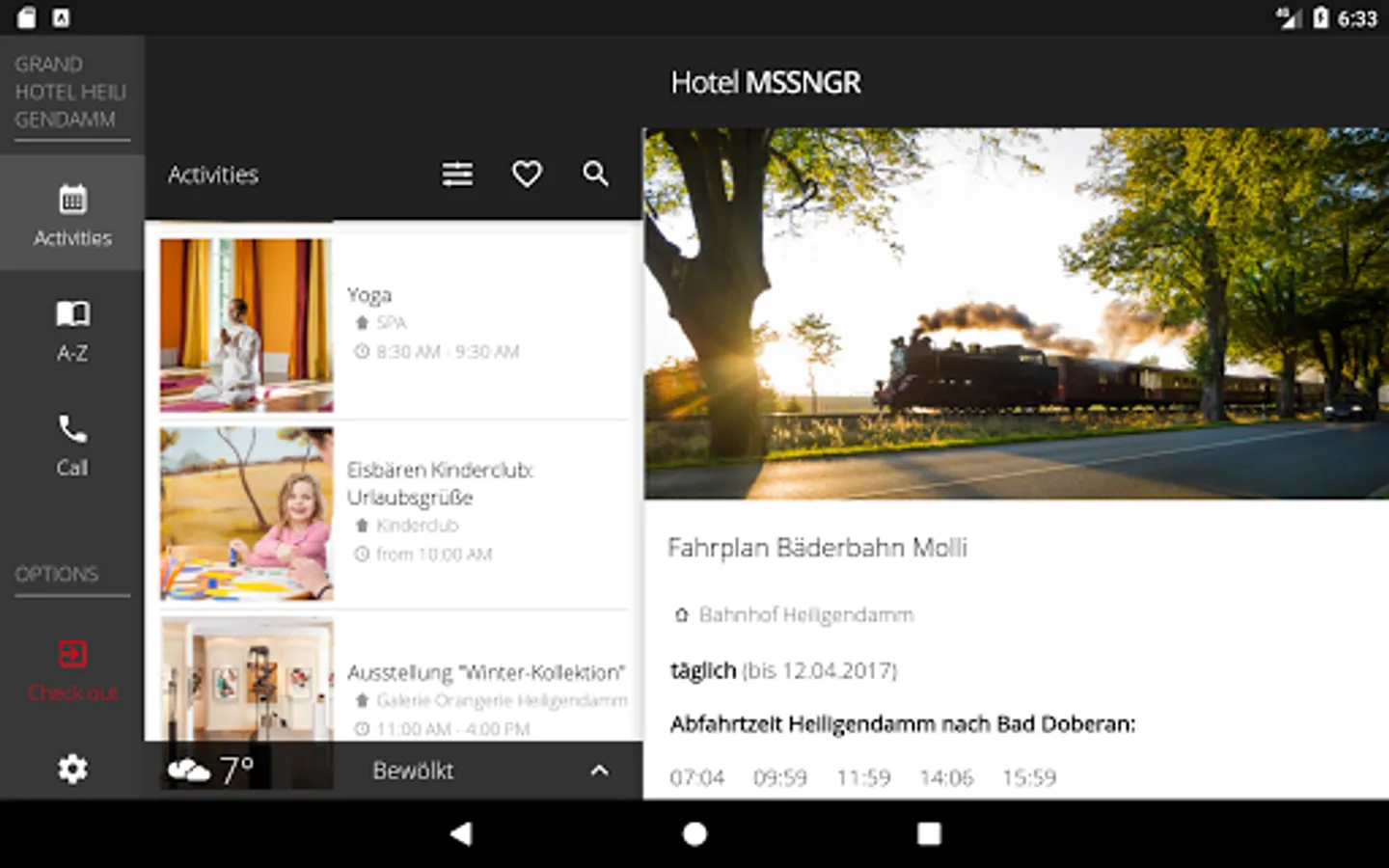Open the A-Z book icon

pos(72,313)
